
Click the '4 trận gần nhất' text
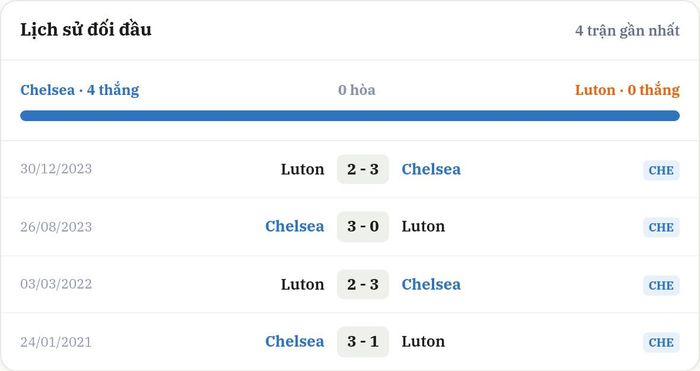(627, 30)
